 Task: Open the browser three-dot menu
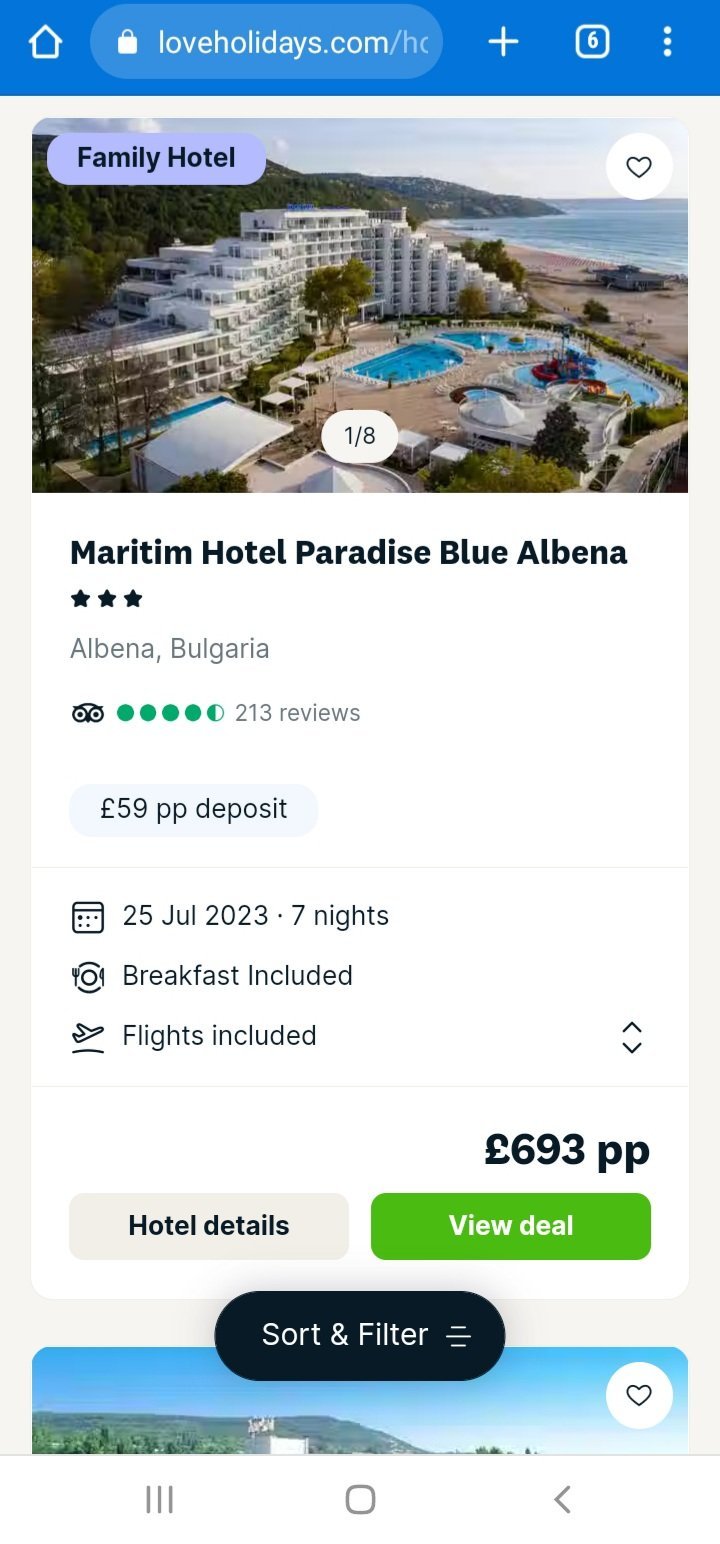[x=667, y=42]
